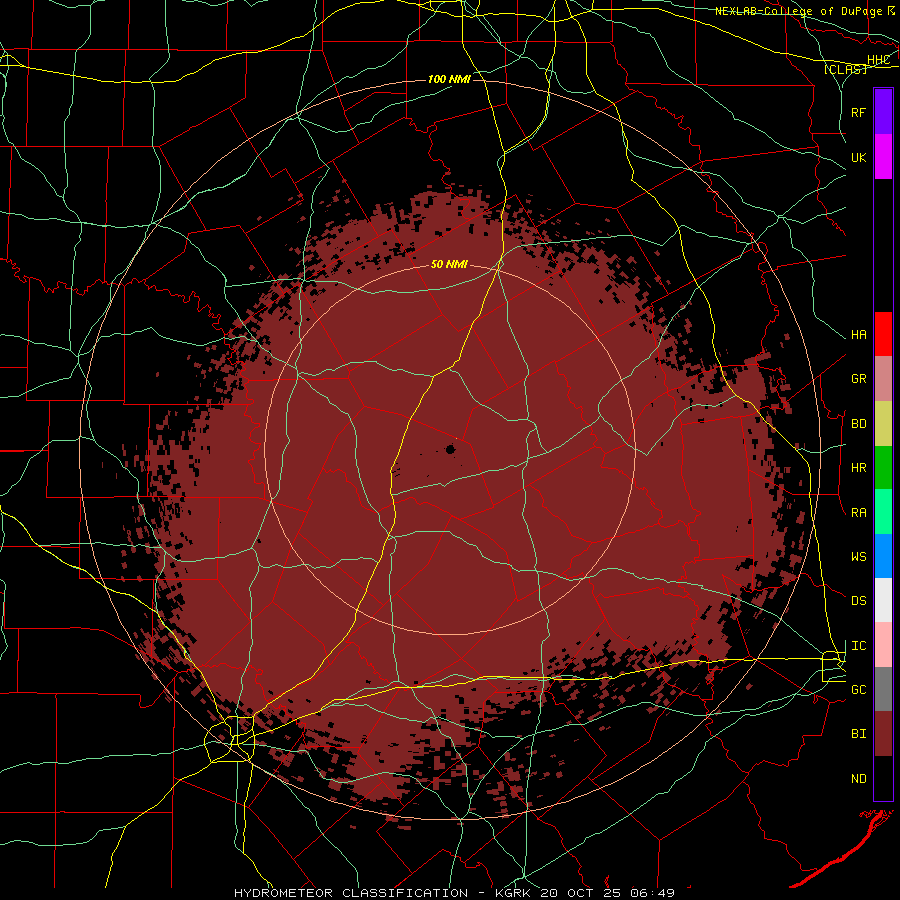
Task: Click the ND legend label
Action: point(859,779)
